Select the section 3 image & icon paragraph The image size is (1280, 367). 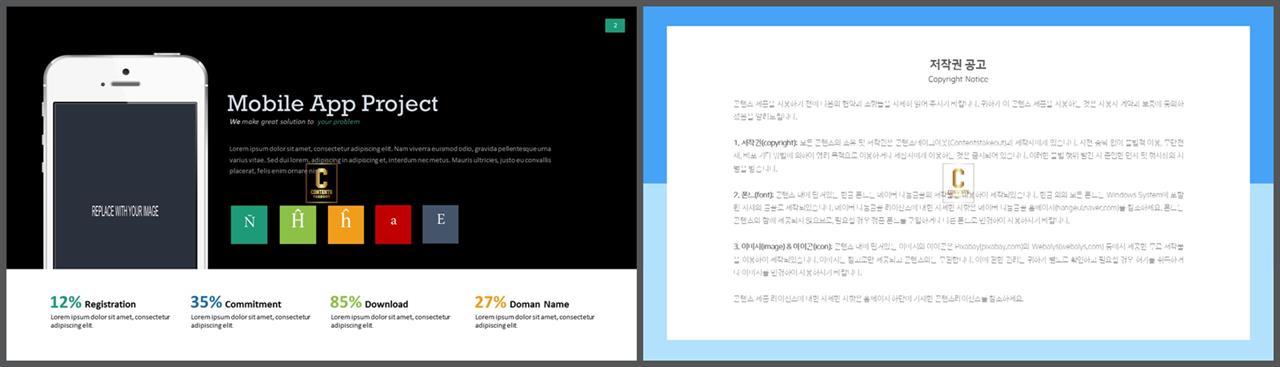[x=958, y=259]
